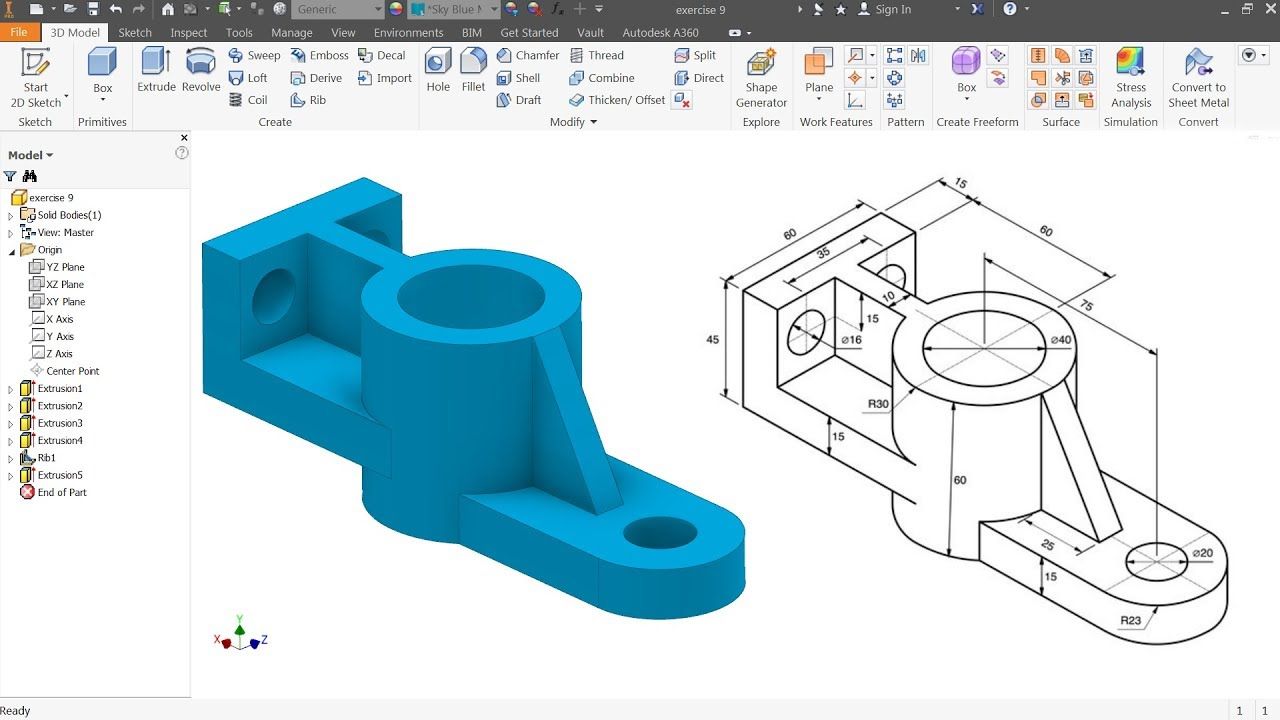Screen dimensions: 1280x720
Task: Select the Revolve tool
Action: [x=201, y=70]
